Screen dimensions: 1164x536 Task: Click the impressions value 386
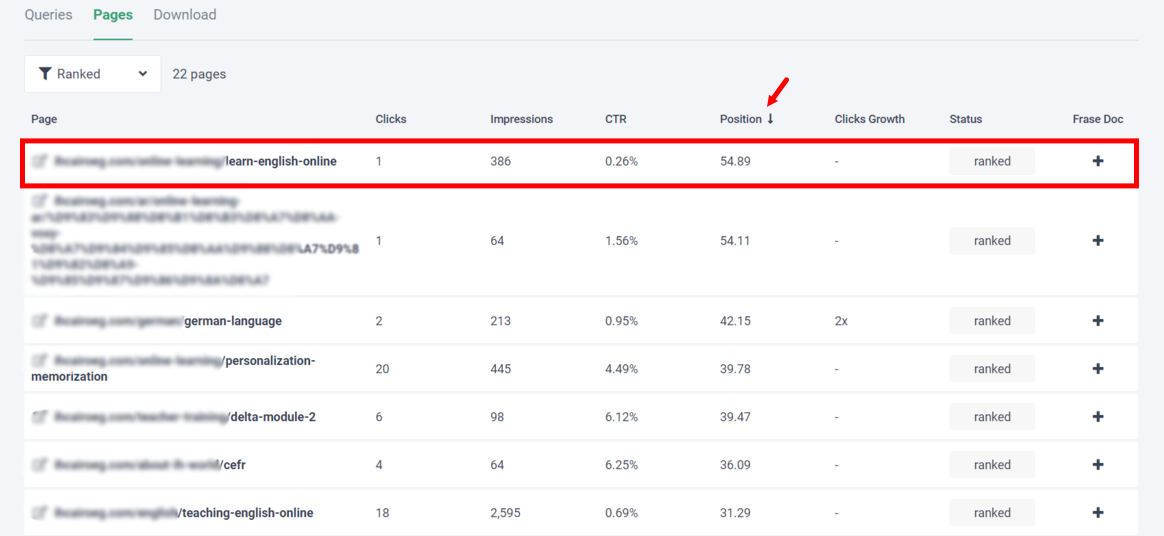tap(500, 161)
